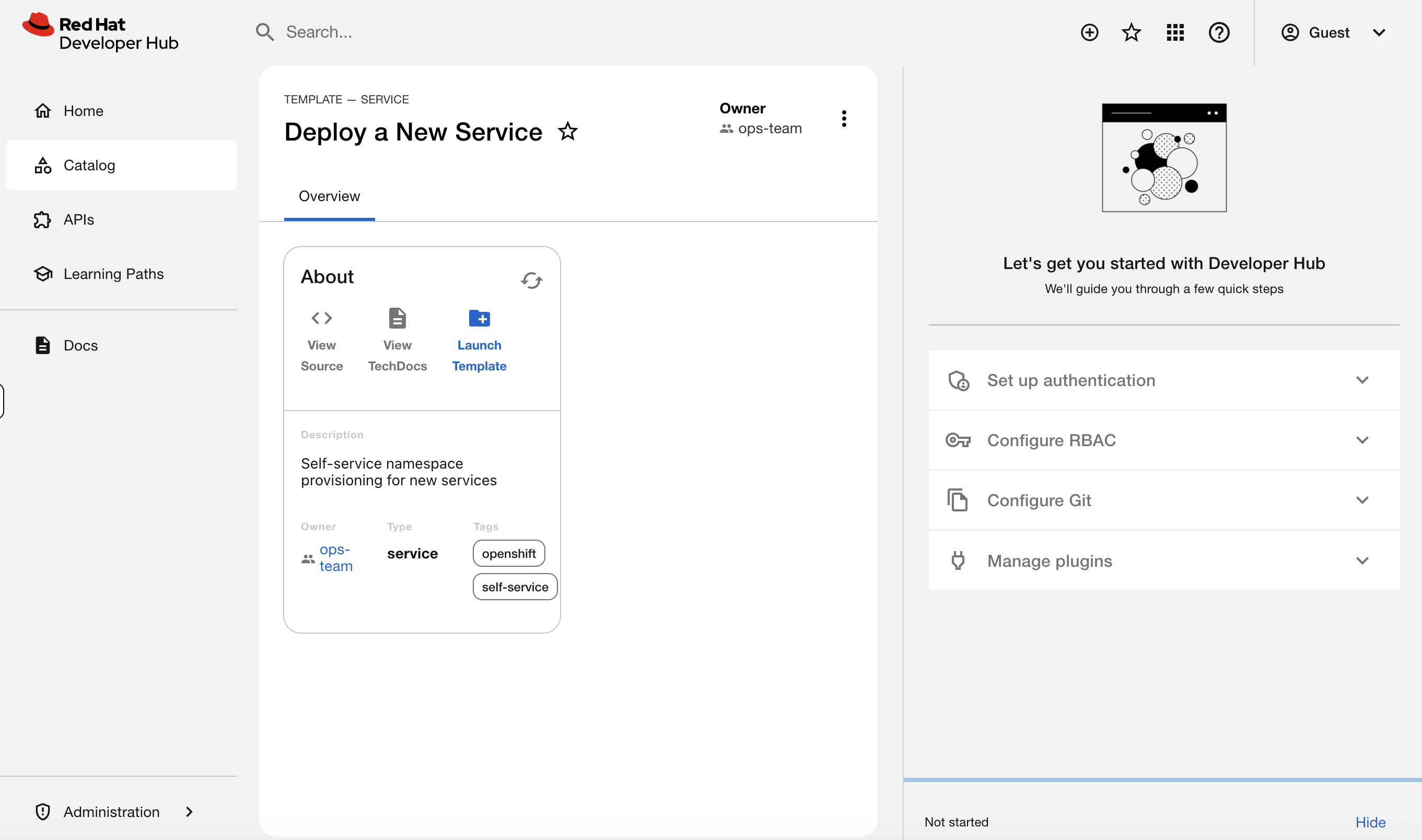Expand the Administration chevron arrow
The image size is (1422, 840).
point(189,811)
